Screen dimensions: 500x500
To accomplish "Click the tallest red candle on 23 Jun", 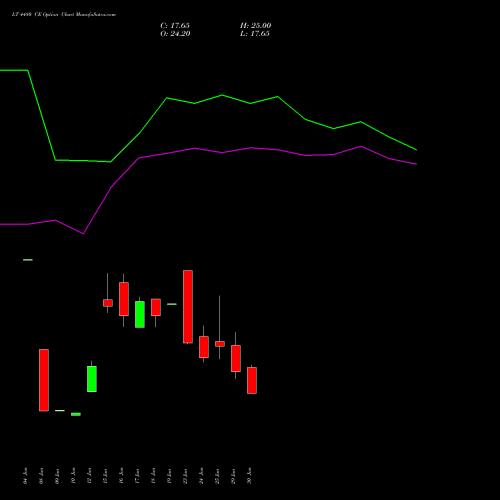I will tap(188, 307).
